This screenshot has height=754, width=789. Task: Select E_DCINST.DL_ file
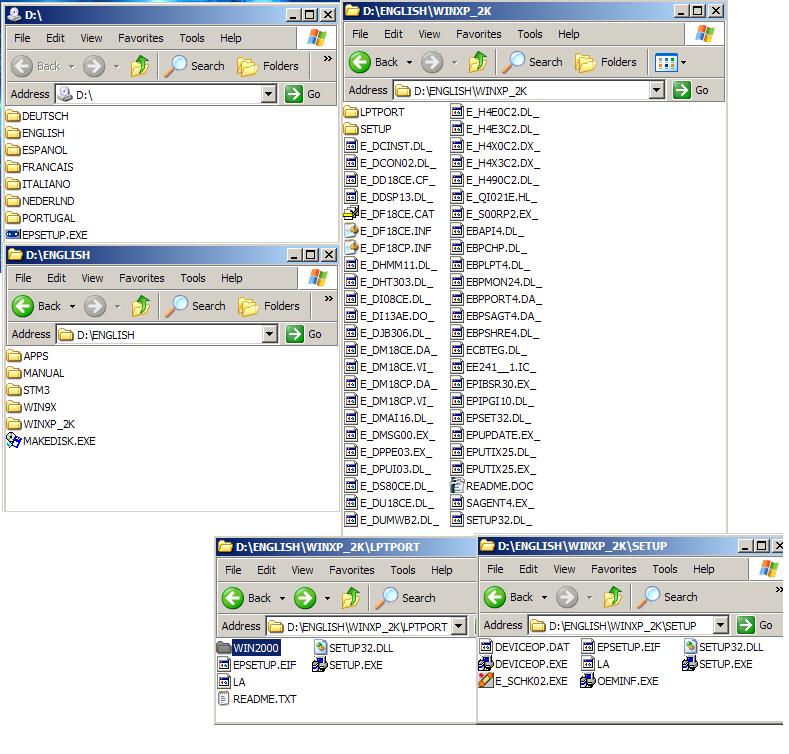point(388,146)
